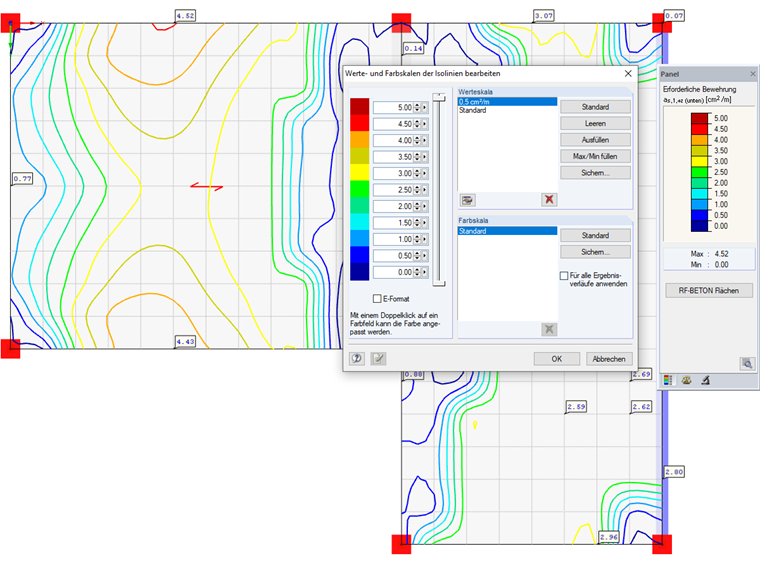The width and height of the screenshot is (760, 570).
Task: Click top handle of vertical range slider
Action: pos(439,97)
